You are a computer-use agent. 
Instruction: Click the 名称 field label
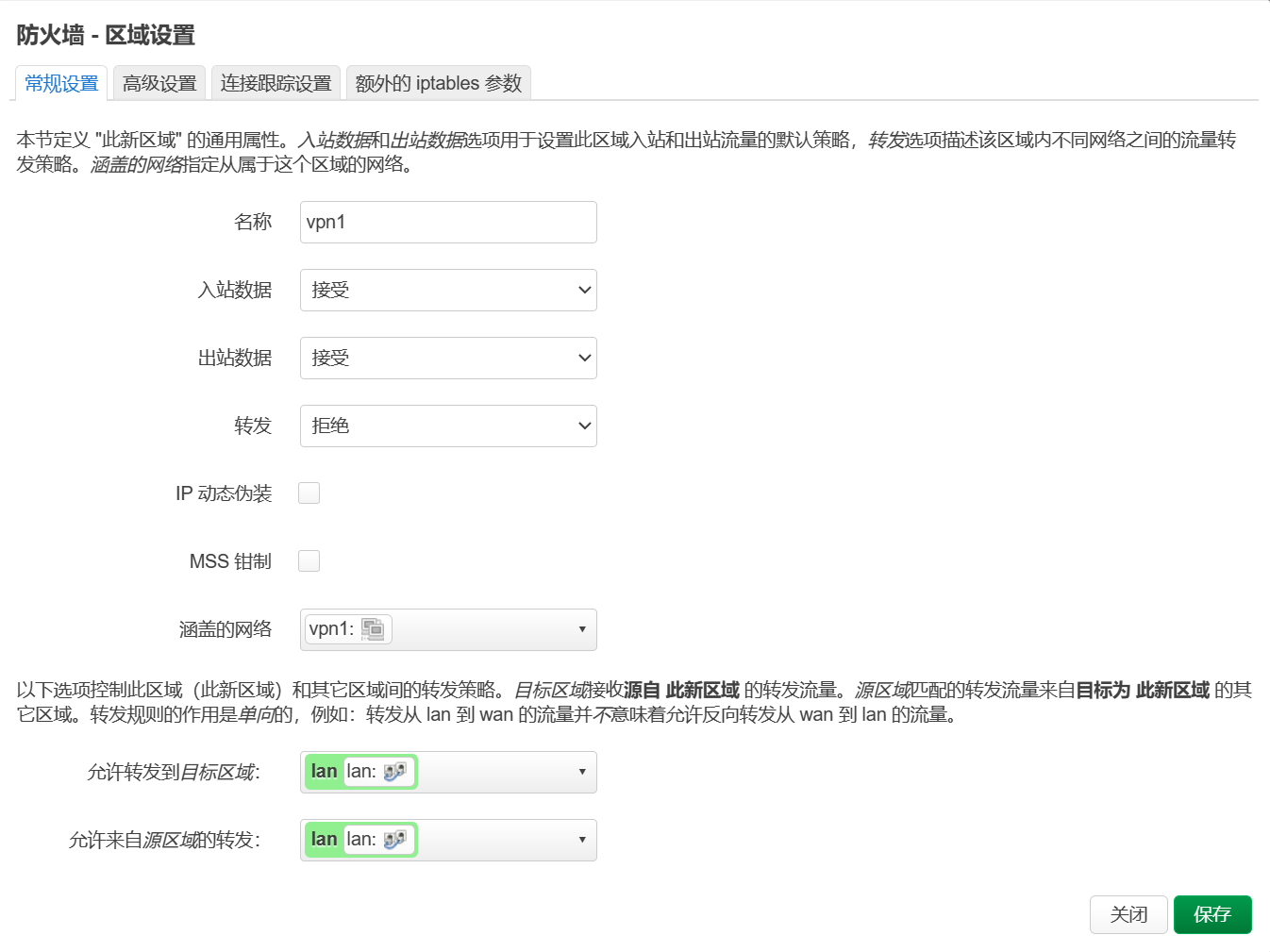click(x=253, y=222)
